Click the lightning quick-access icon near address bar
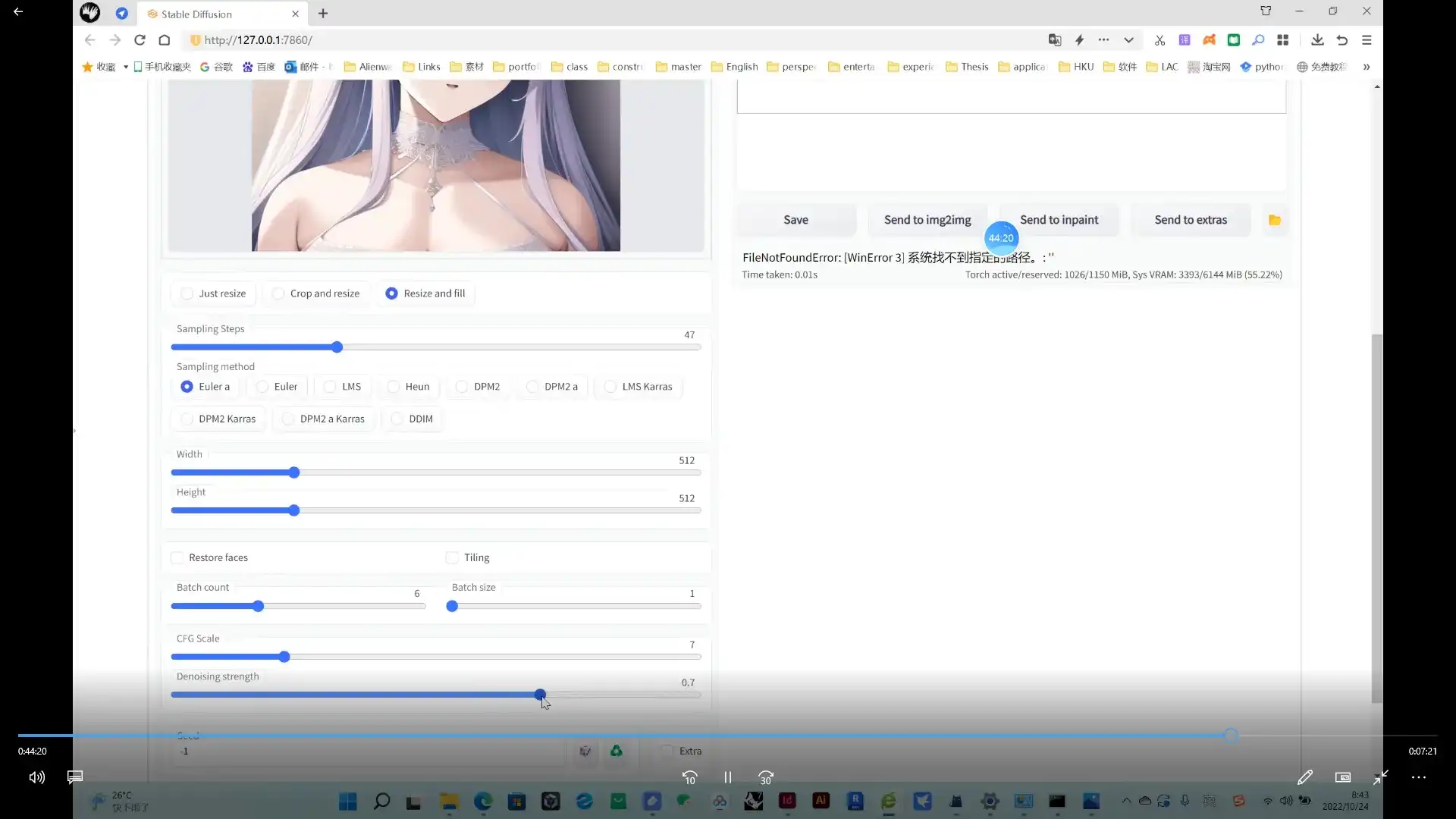 pyautogui.click(x=1079, y=40)
